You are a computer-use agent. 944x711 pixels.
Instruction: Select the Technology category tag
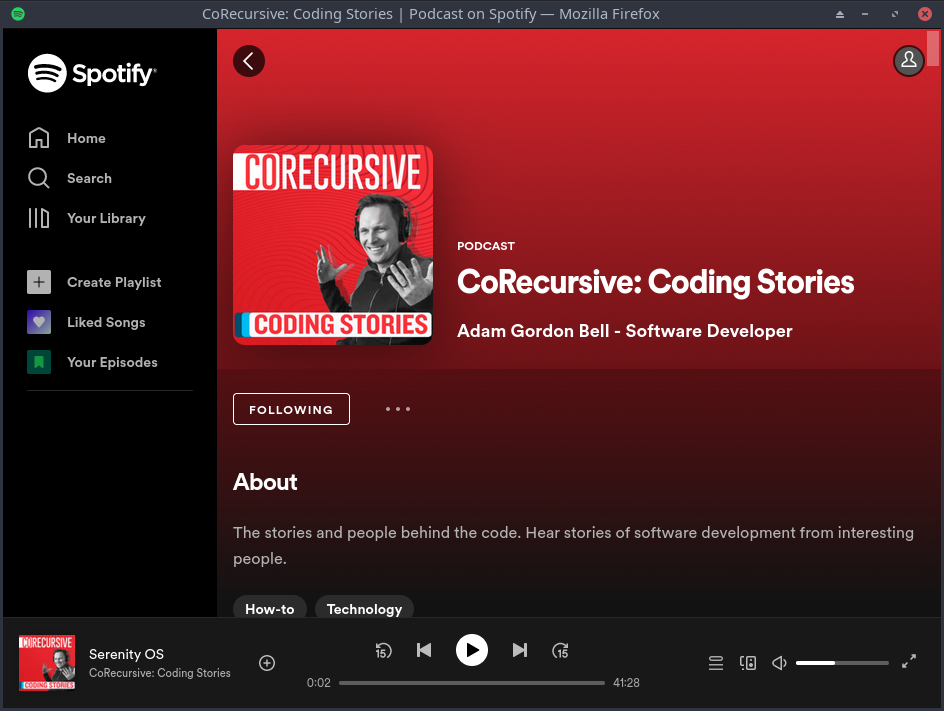click(364, 608)
